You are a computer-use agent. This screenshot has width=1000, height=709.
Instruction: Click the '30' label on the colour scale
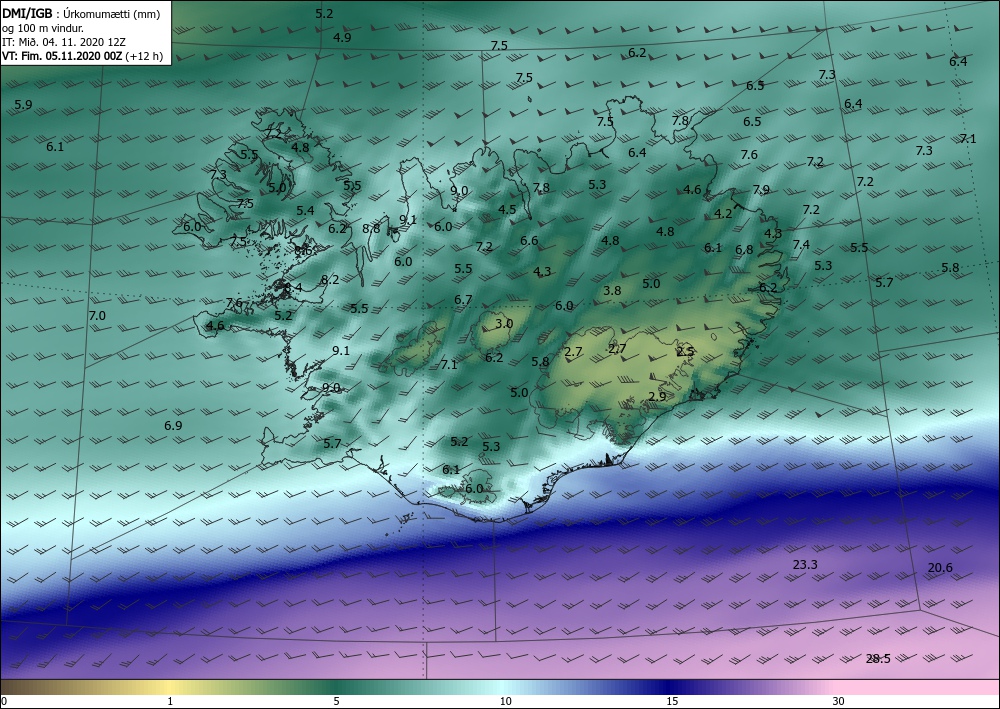pyautogui.click(x=838, y=701)
